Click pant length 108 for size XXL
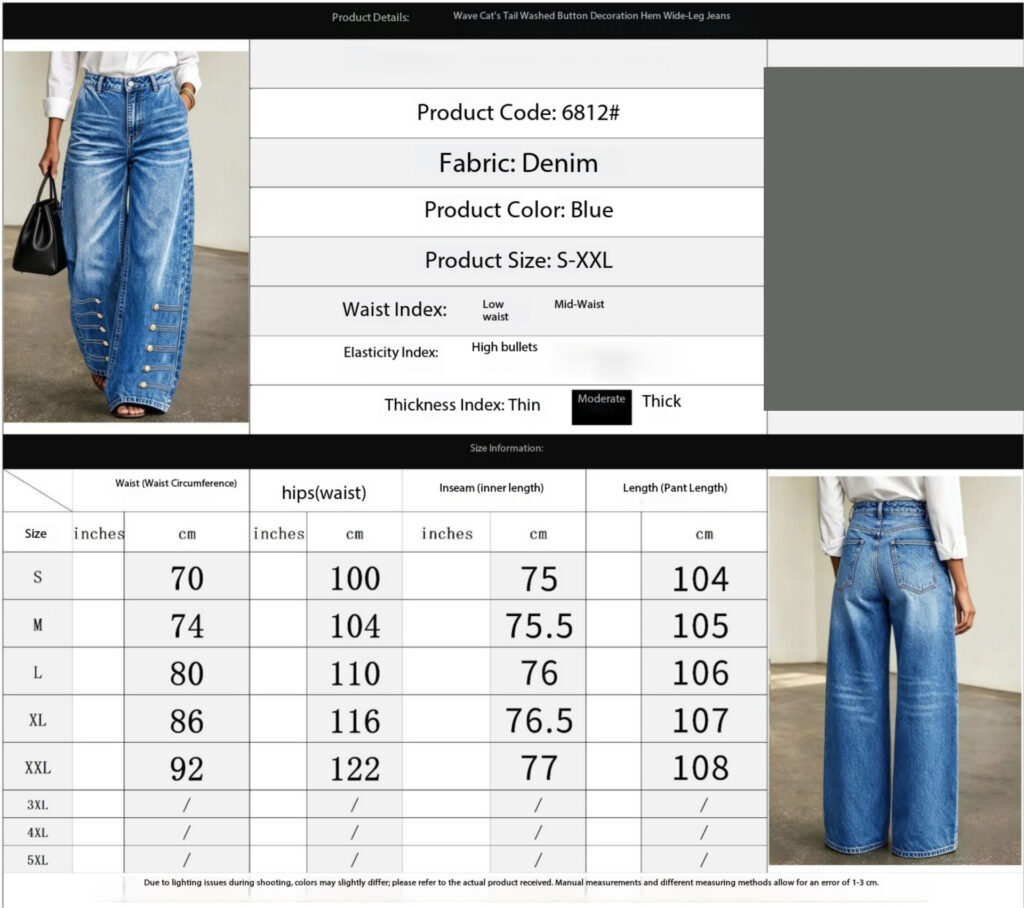Viewport: 1024px width, 908px height. pyautogui.click(x=700, y=768)
